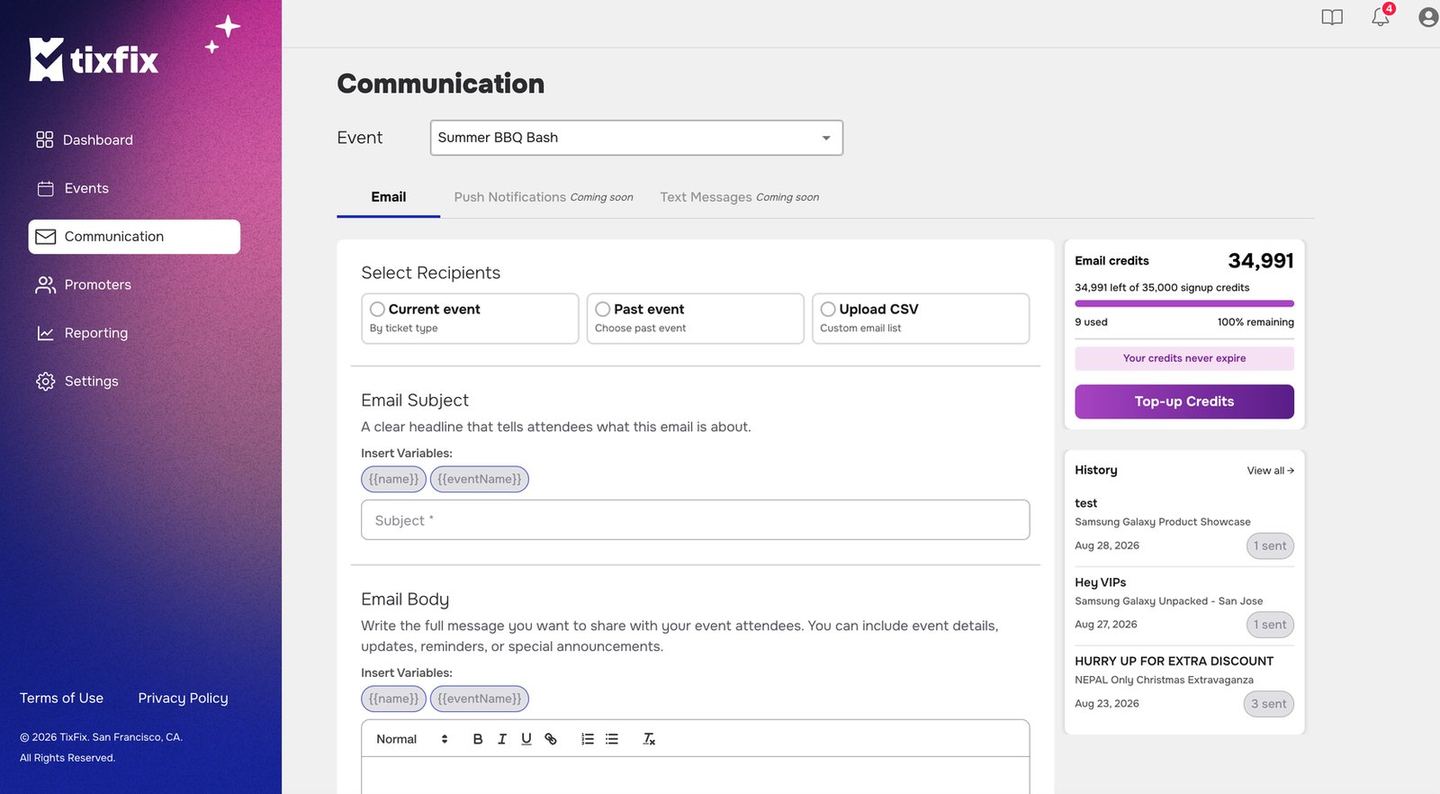The height and width of the screenshot is (794, 1440).
Task: Open 'HURRY UP FOR EXTRA DISCOUNT' history entry
Action: point(1184,683)
